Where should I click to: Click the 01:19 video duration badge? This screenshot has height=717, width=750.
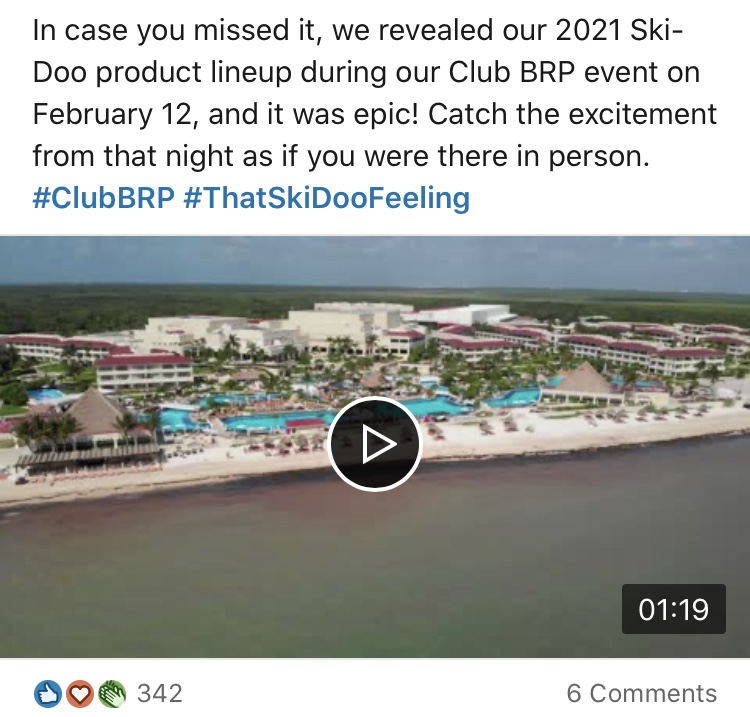tap(673, 609)
